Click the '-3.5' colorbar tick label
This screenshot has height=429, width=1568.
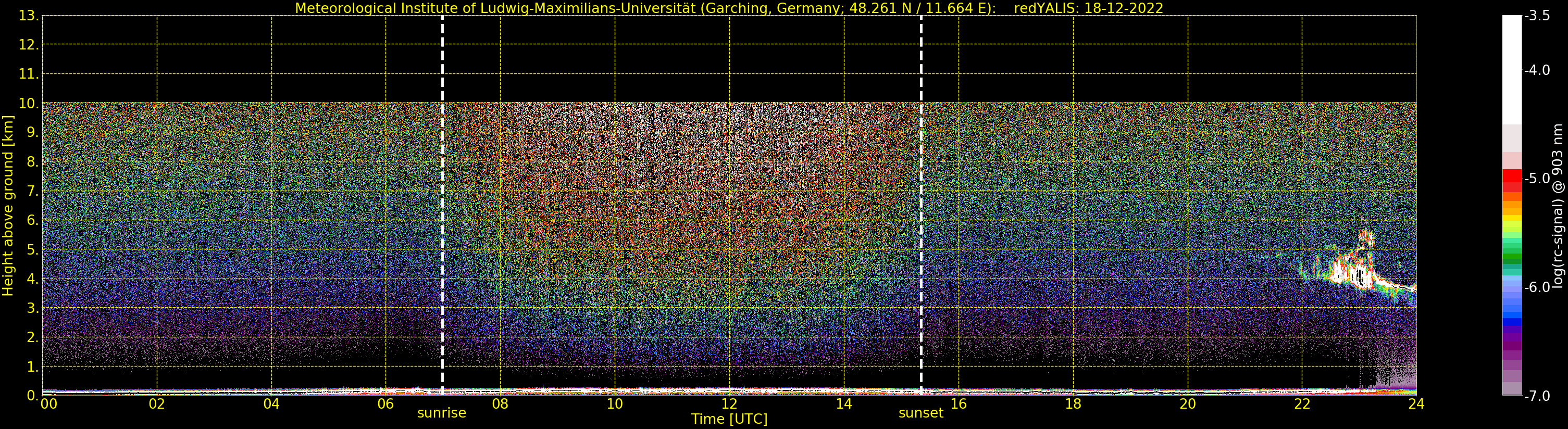tap(1537, 16)
